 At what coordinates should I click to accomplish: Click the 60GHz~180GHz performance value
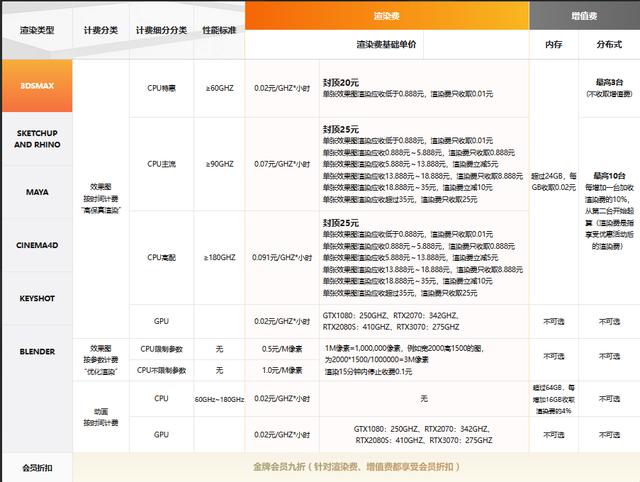pos(219,399)
